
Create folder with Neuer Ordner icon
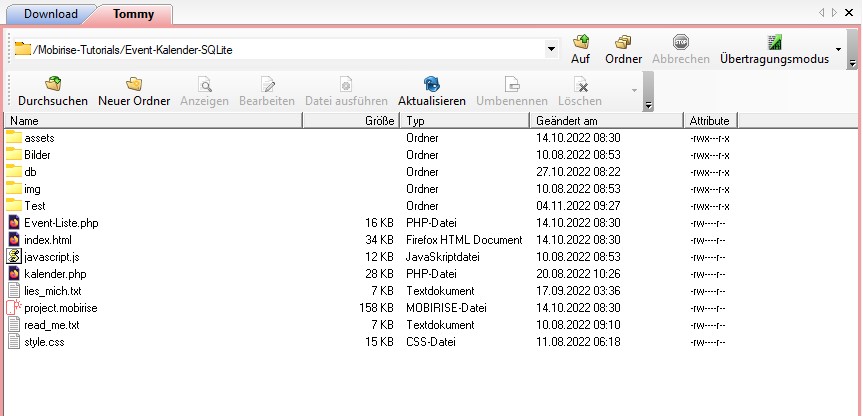pos(133,84)
